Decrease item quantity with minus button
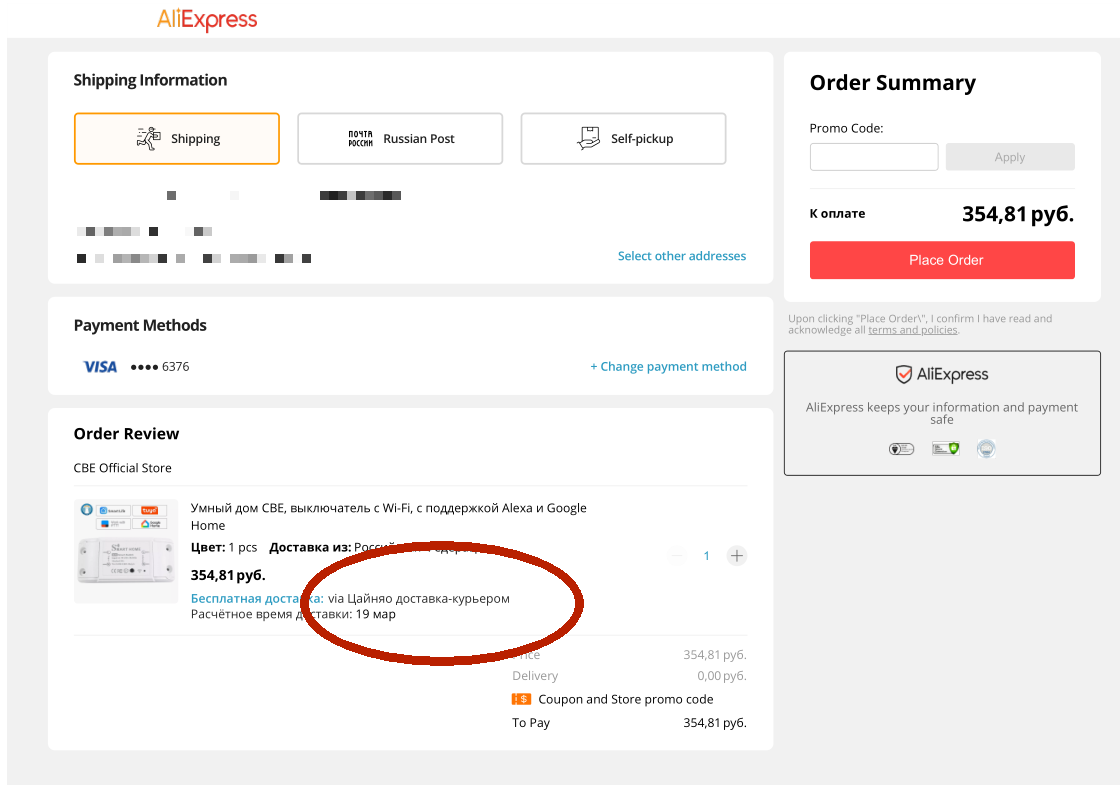 point(676,556)
